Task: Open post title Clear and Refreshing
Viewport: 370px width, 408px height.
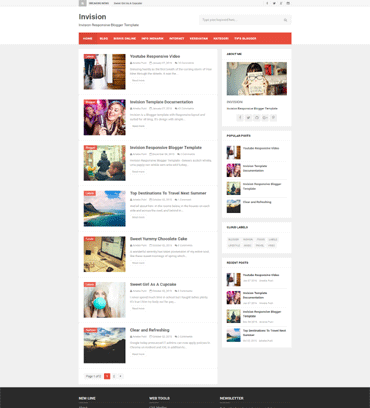Action: (150, 330)
